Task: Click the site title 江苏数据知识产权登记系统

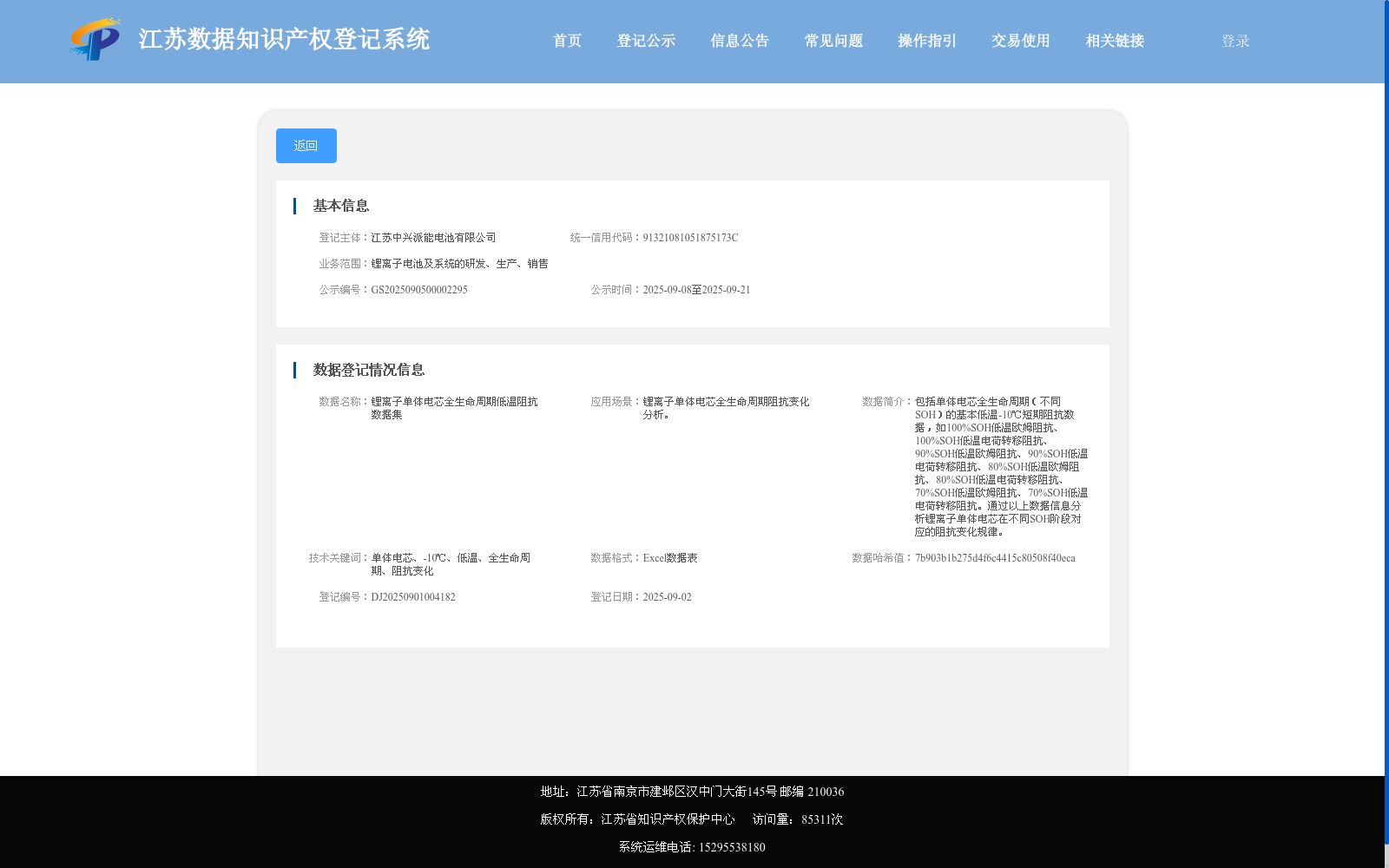Action: pos(283,38)
